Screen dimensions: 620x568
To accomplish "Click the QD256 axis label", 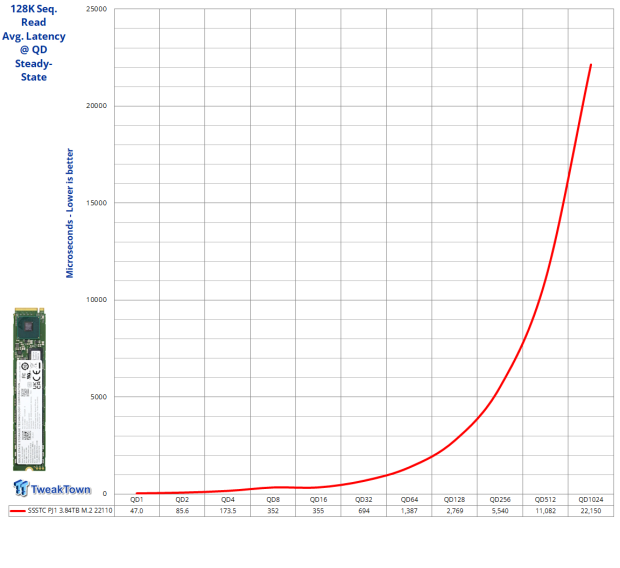I will (x=500, y=500).
